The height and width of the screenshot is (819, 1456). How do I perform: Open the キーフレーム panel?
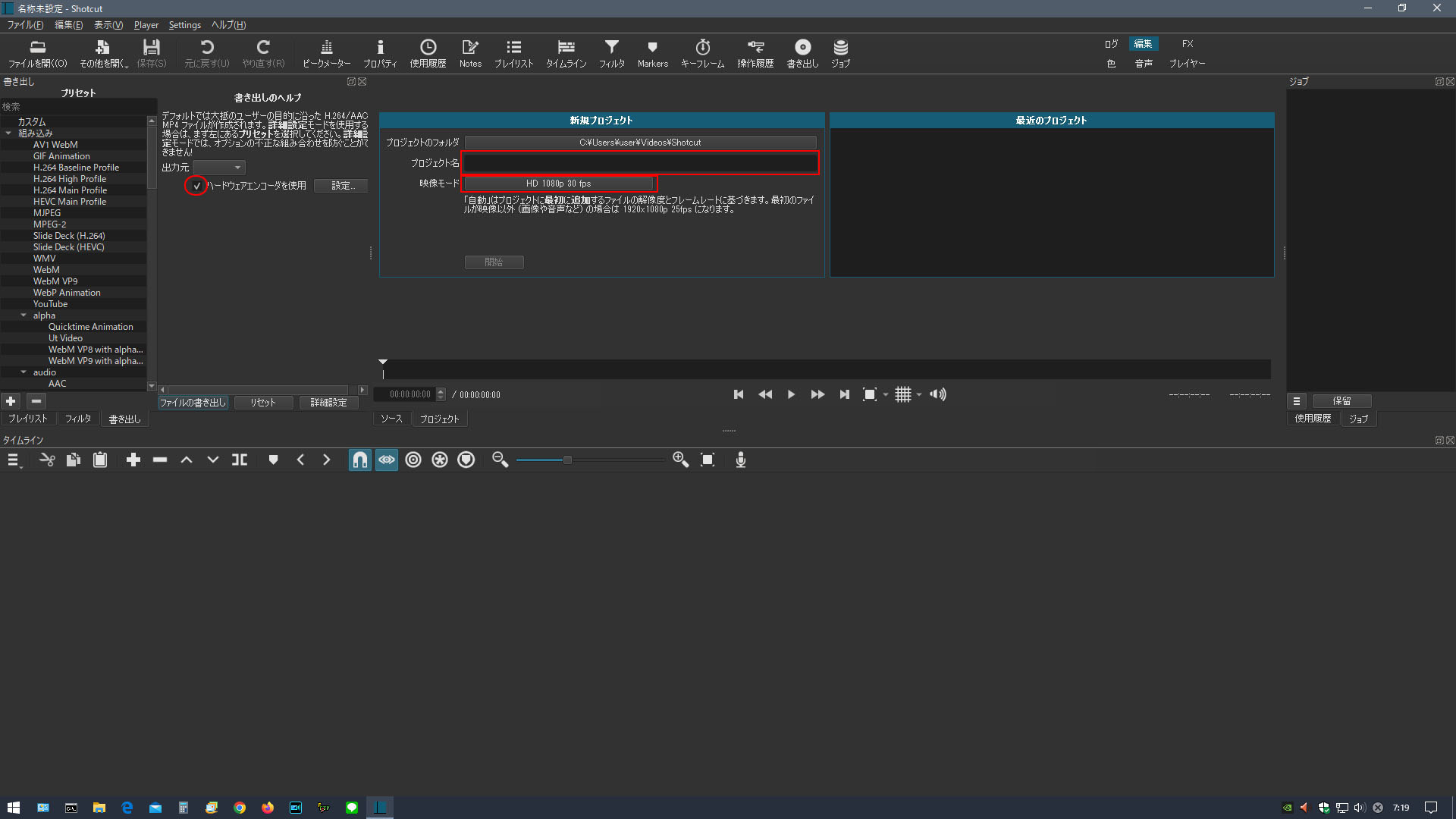tap(702, 54)
